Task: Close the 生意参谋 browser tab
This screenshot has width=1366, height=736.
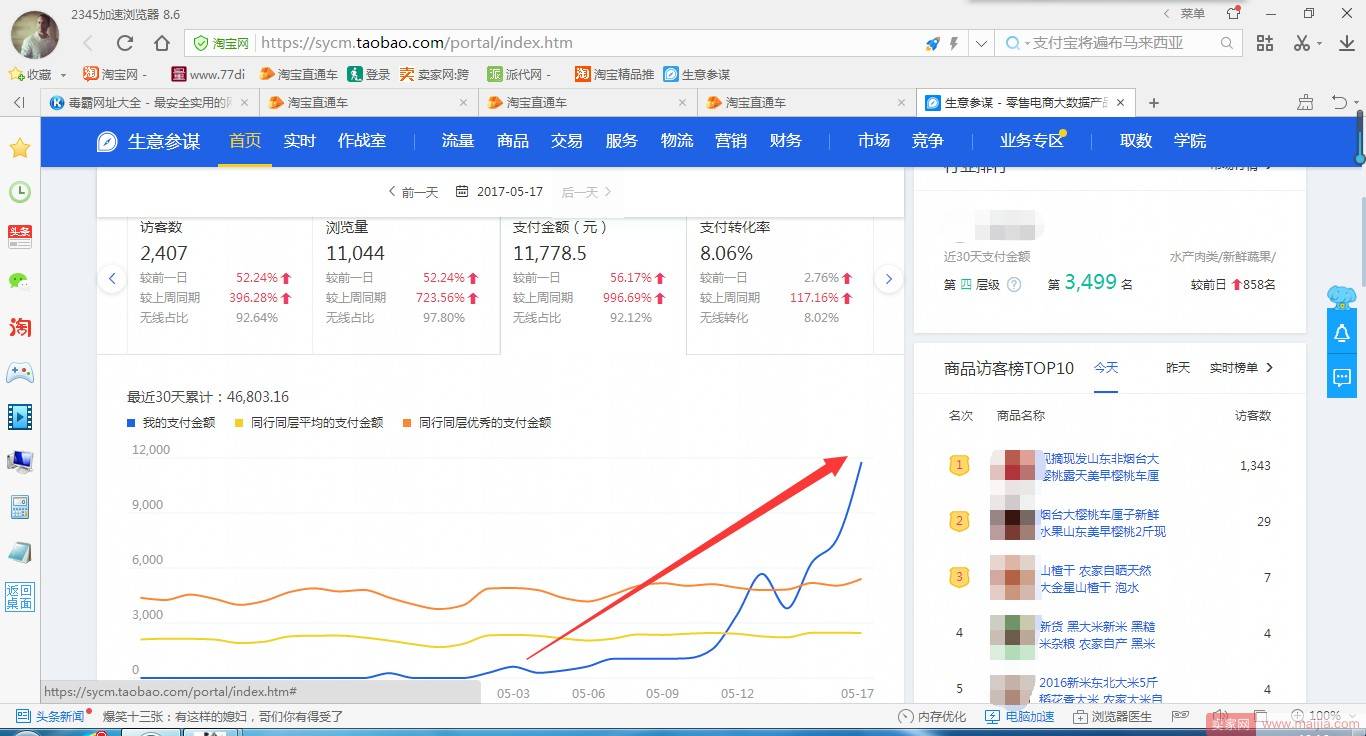Action: pyautogui.click(x=1120, y=102)
